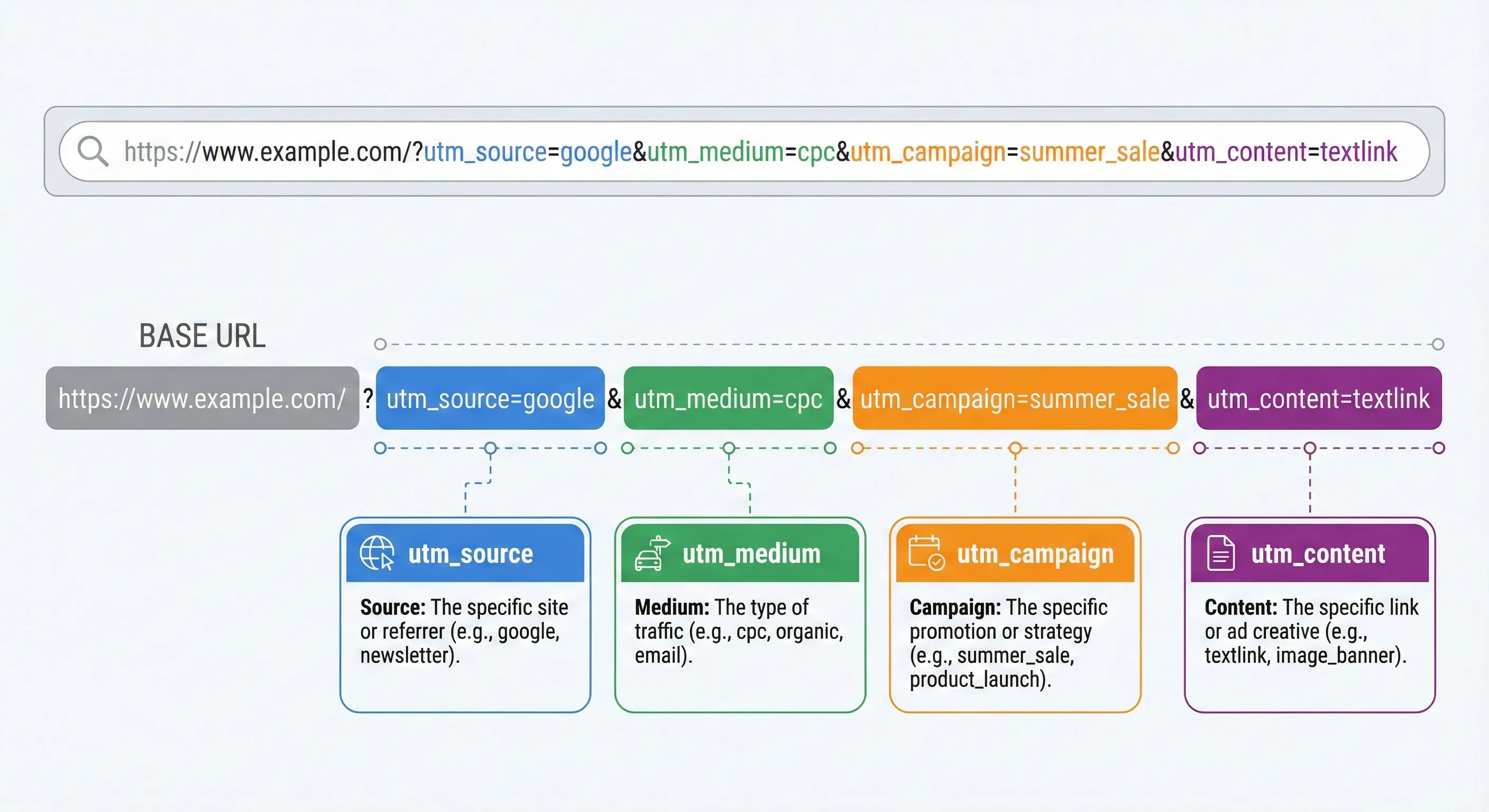
Task: Select the green utm_medium=cpc block
Action: click(728, 398)
